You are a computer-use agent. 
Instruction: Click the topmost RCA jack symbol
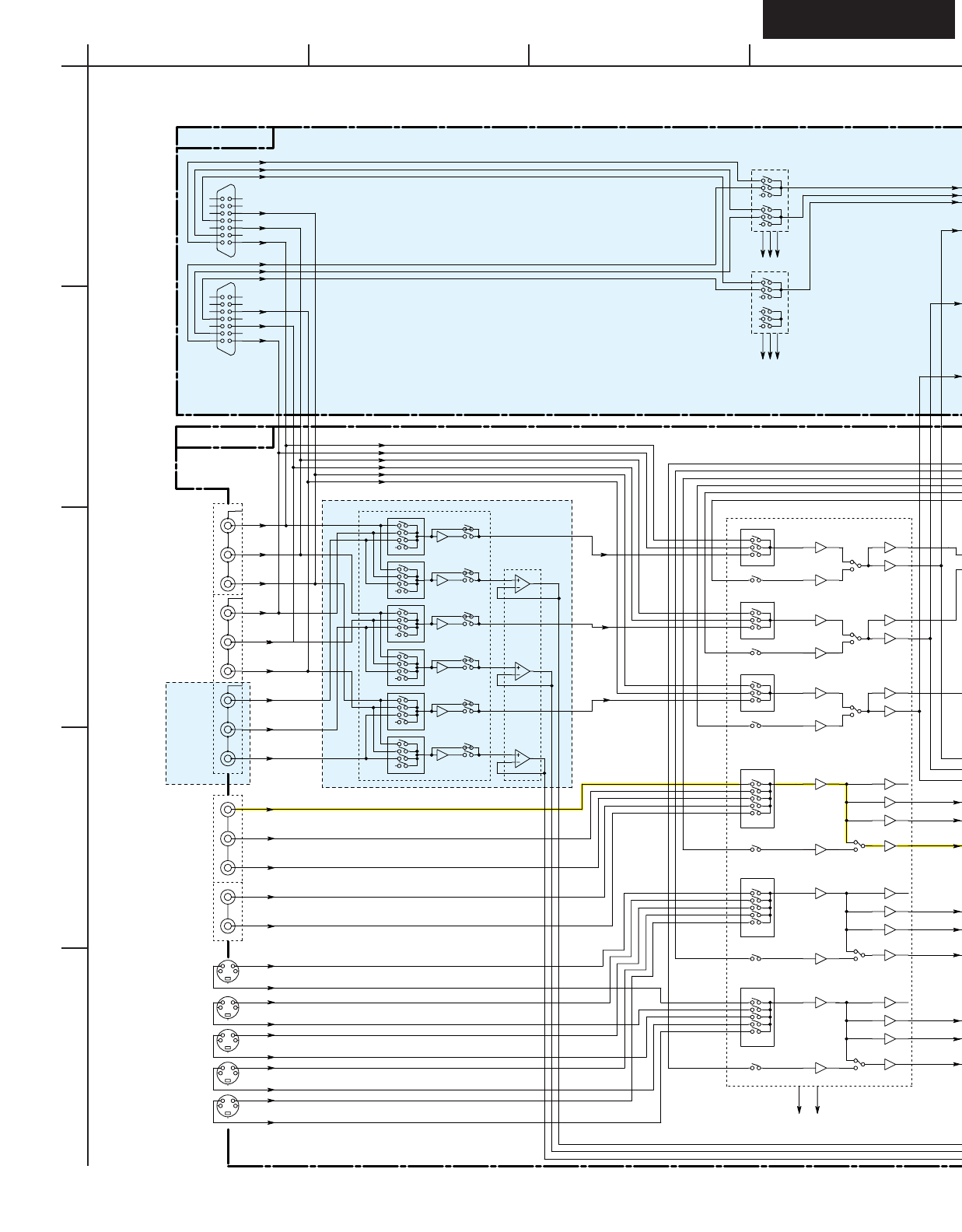coord(228,525)
